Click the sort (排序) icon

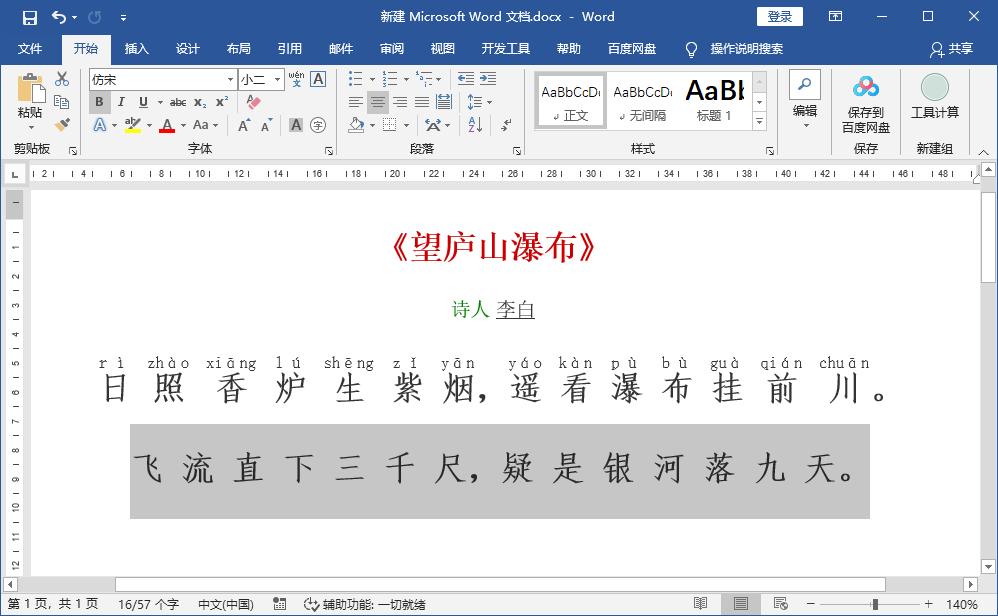click(x=475, y=125)
